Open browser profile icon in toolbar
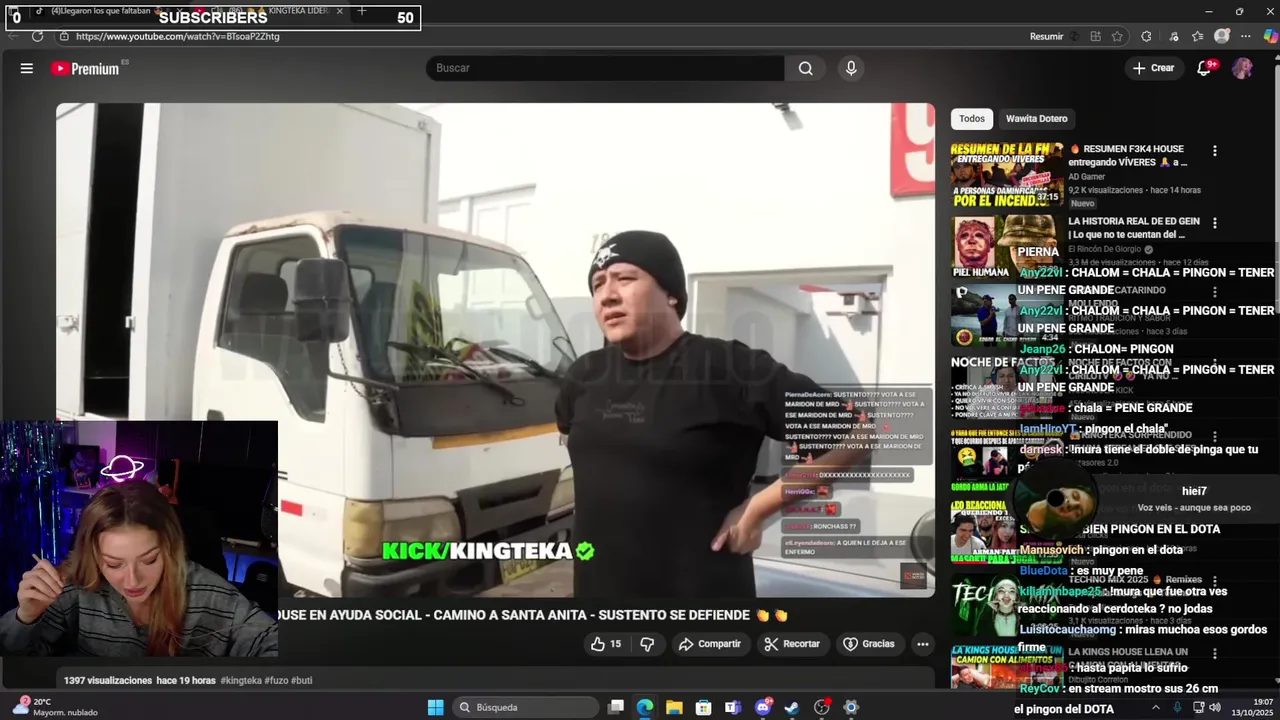The width and height of the screenshot is (1280, 720). point(1222,36)
